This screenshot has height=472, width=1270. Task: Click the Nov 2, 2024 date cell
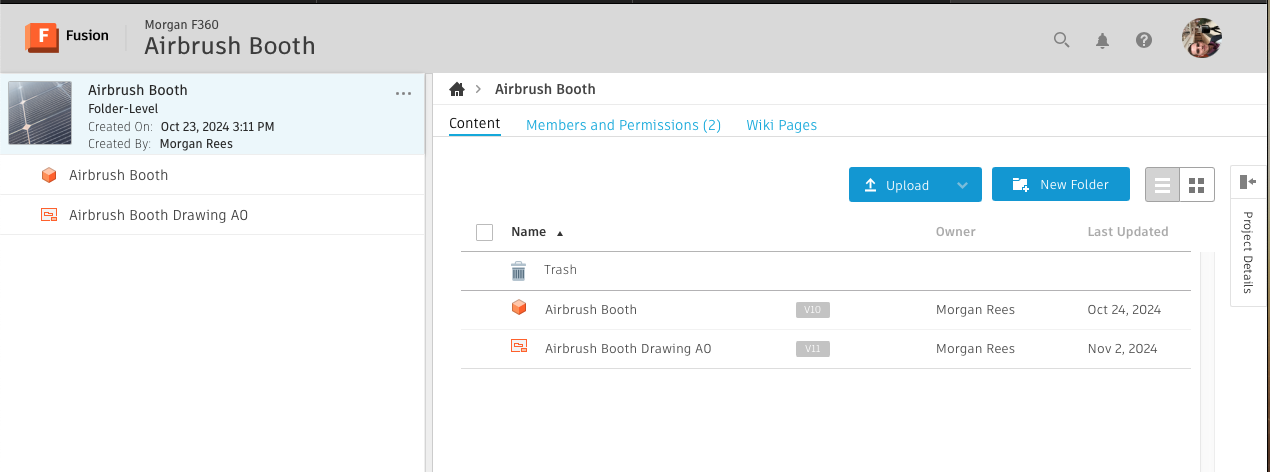pyautogui.click(x=1122, y=349)
